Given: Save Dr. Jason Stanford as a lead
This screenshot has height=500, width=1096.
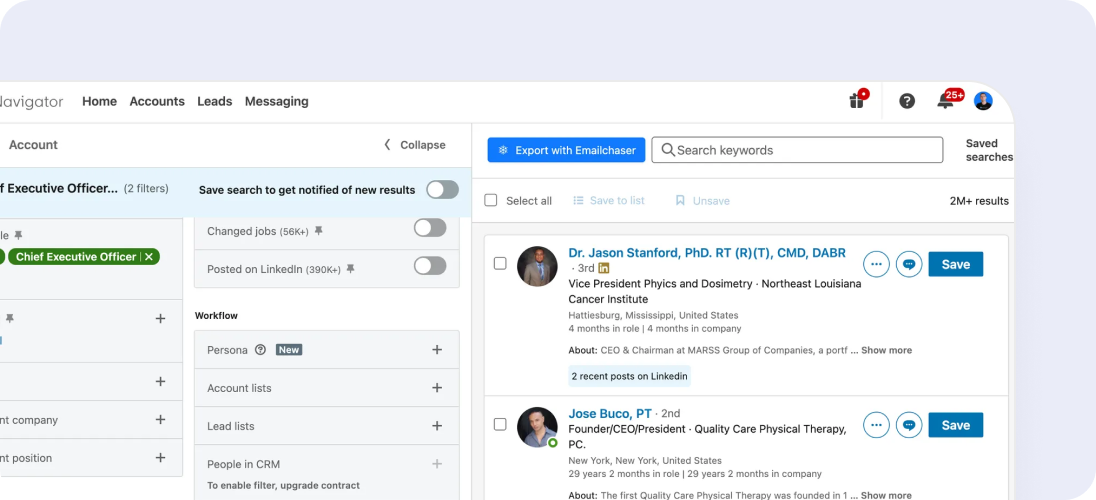Looking at the screenshot, I should point(956,264).
